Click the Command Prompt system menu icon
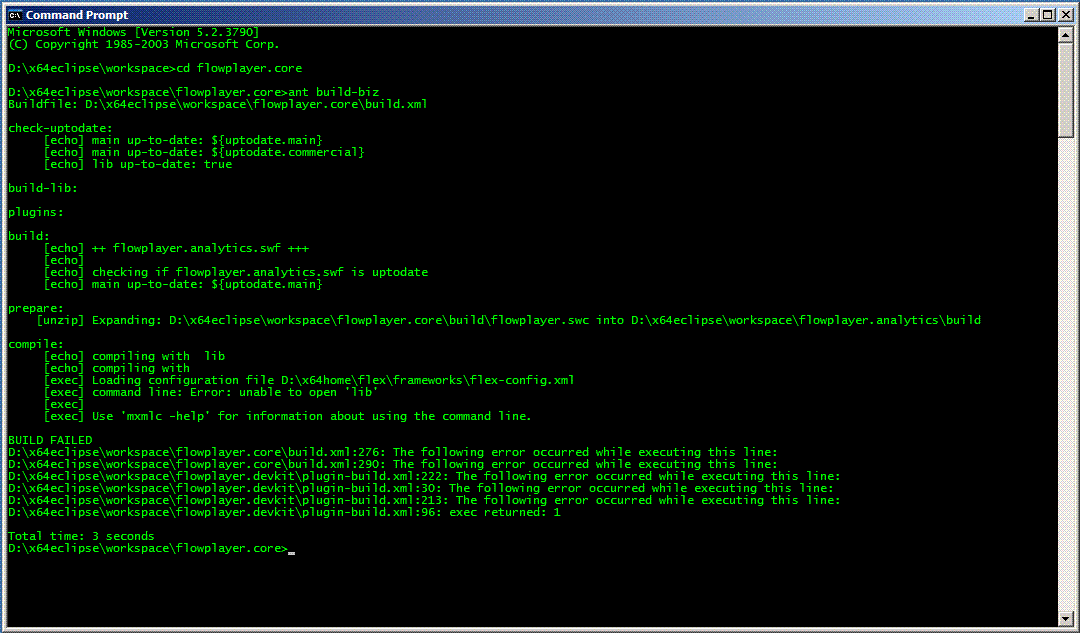 coord(14,14)
